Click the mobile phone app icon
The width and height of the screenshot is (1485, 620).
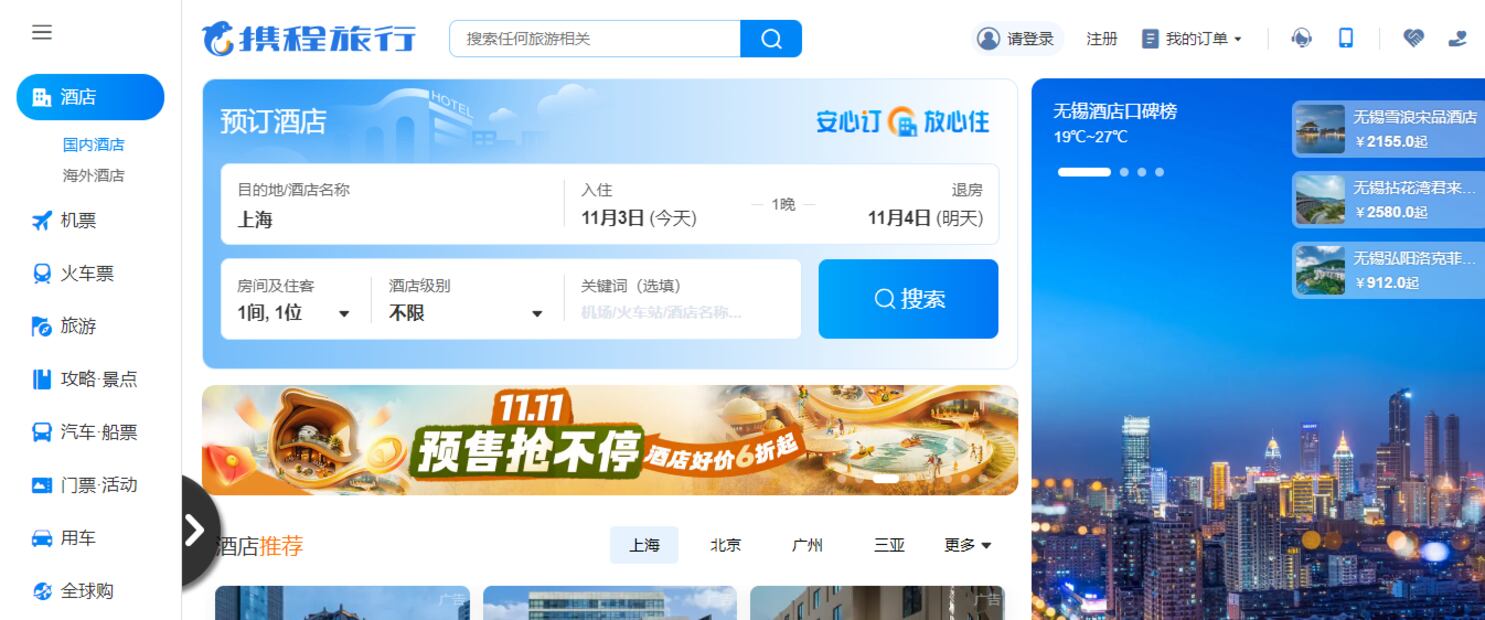(1346, 38)
